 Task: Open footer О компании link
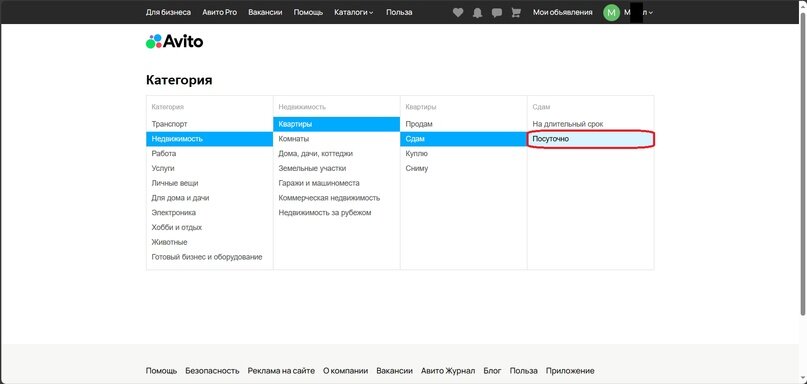coord(345,371)
